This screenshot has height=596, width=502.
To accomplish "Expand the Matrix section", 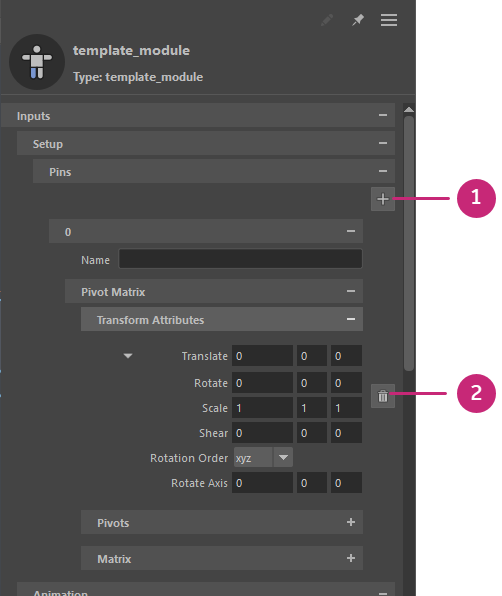I will (x=351, y=558).
